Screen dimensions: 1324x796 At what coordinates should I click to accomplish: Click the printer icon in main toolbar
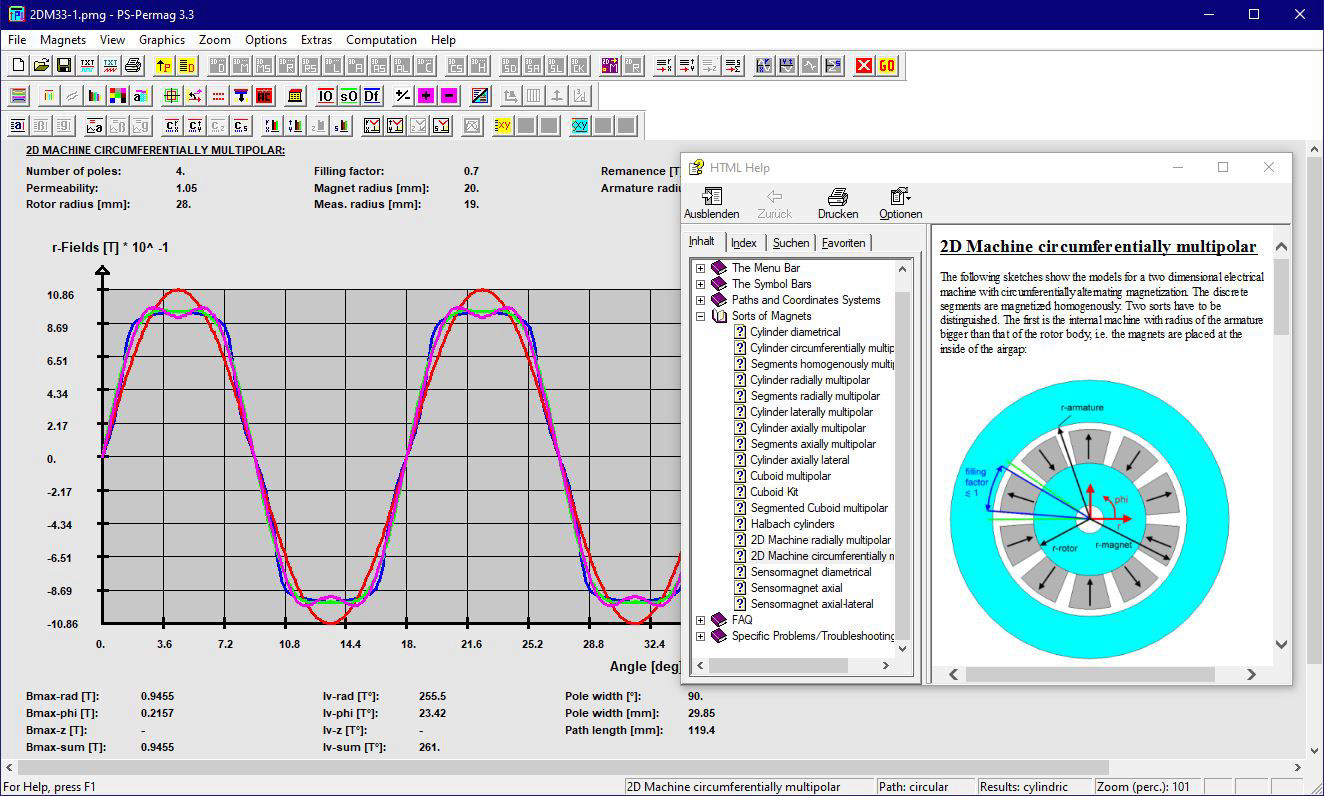[133, 66]
